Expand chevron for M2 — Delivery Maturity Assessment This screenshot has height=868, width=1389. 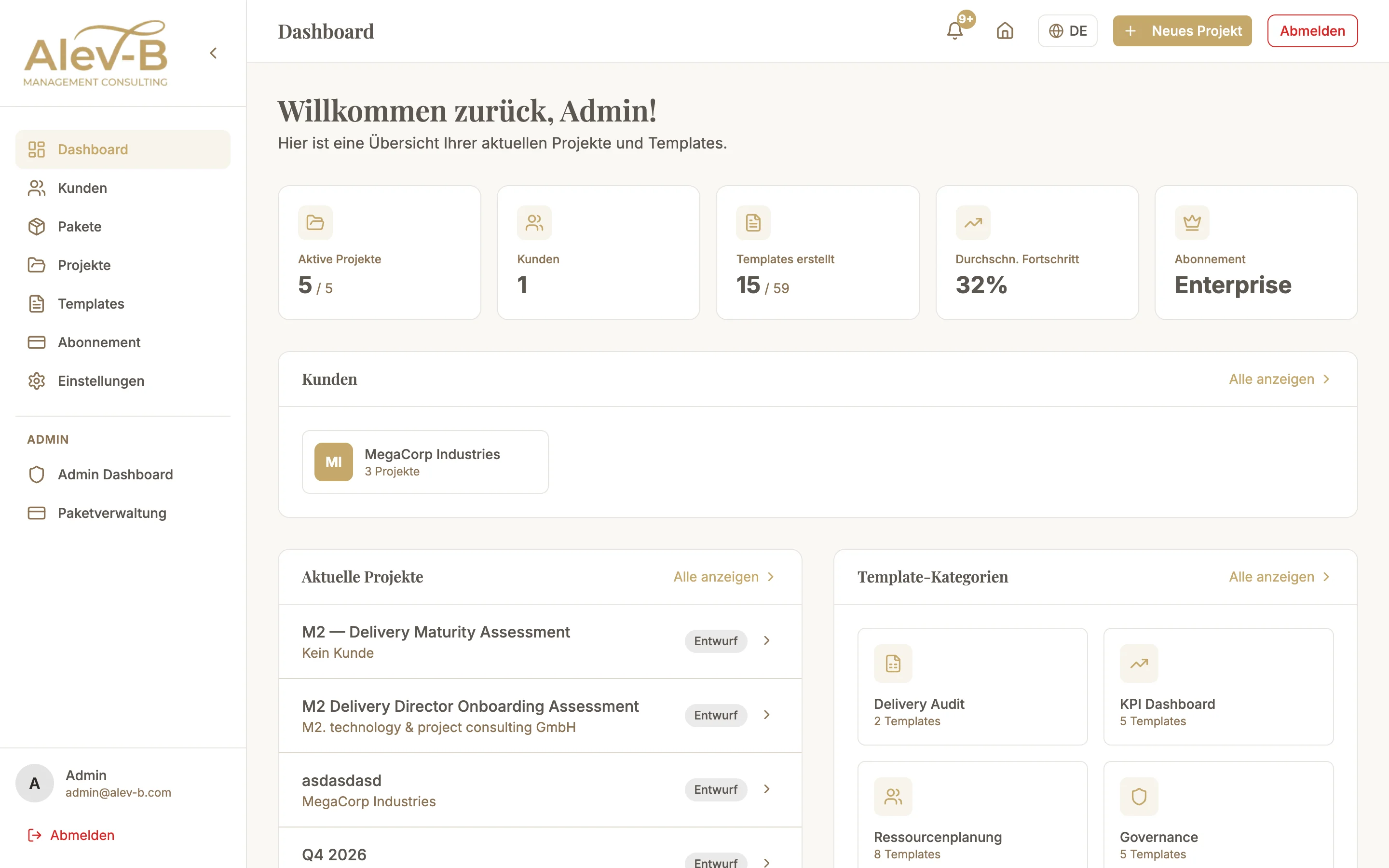coord(767,641)
